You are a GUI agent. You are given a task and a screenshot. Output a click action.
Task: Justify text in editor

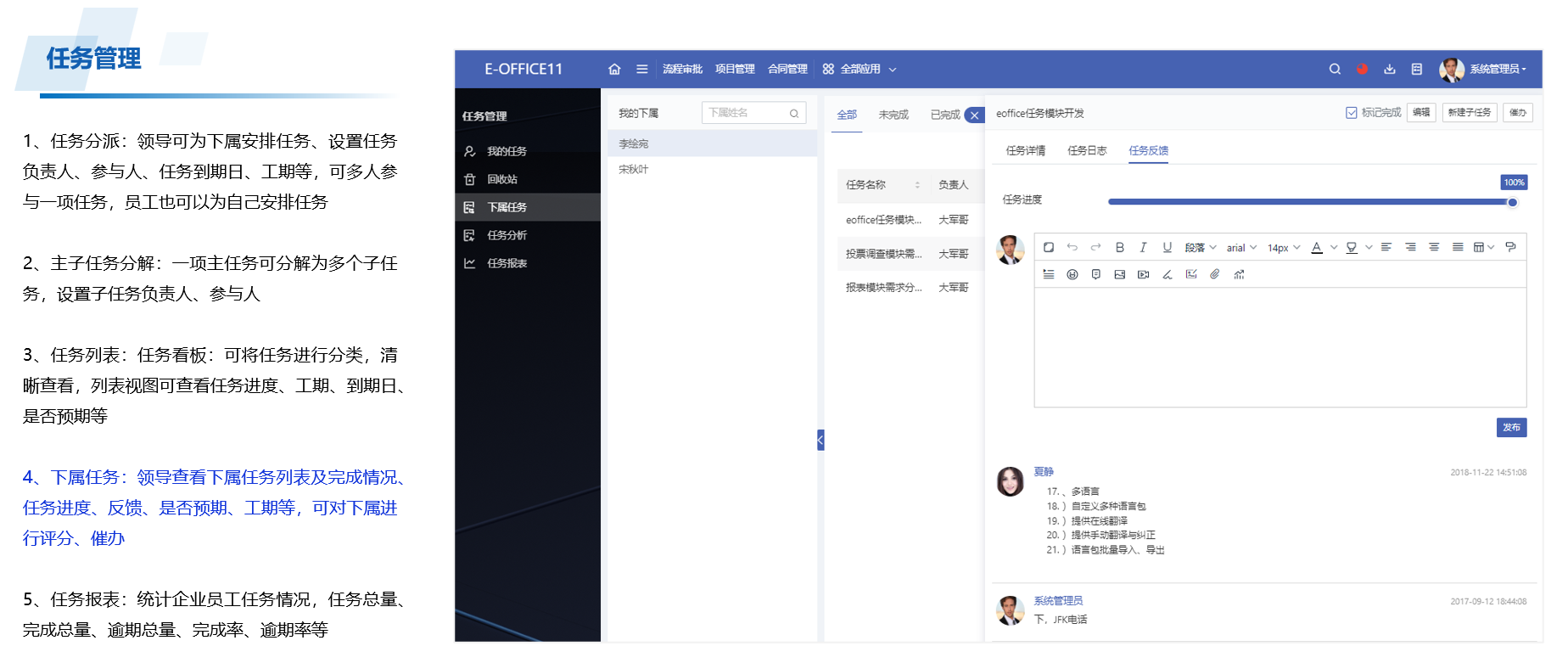click(1458, 247)
